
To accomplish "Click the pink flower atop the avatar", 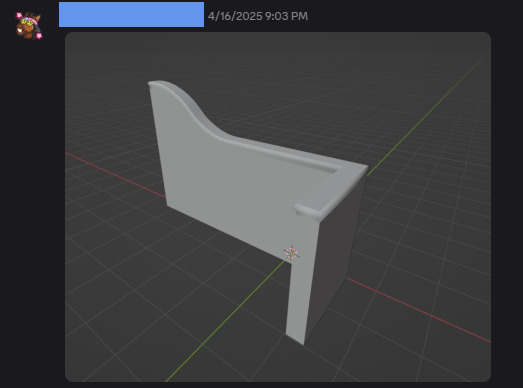I will tap(19, 15).
